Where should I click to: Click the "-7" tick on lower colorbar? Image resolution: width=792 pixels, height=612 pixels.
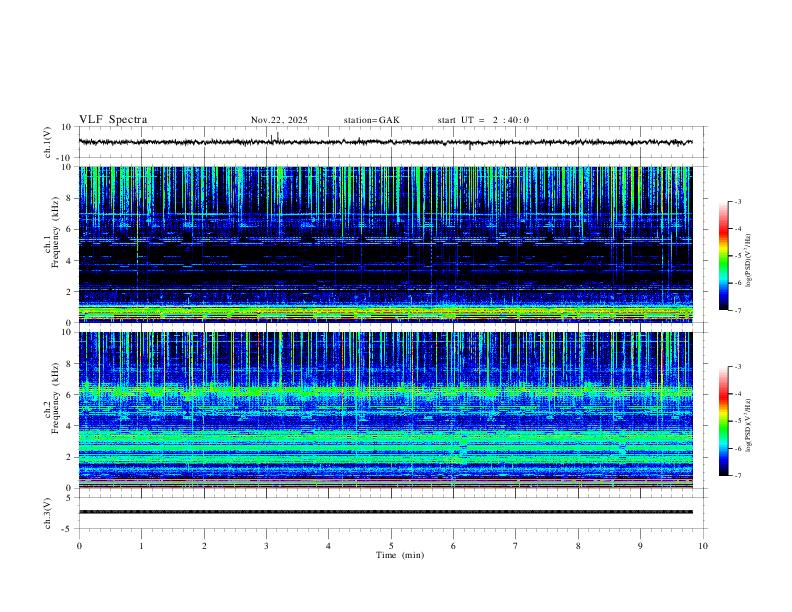pyautogui.click(x=738, y=475)
